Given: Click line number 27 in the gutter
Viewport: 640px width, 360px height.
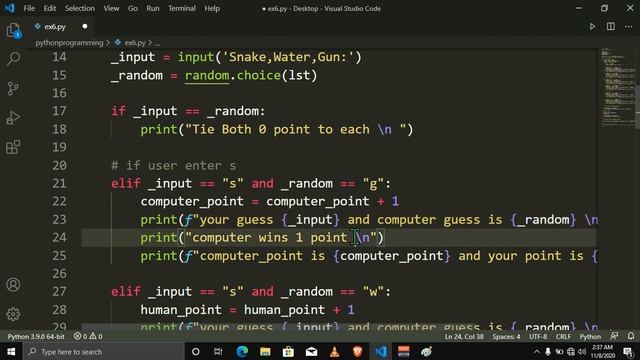Looking at the screenshot, I should point(59,291).
